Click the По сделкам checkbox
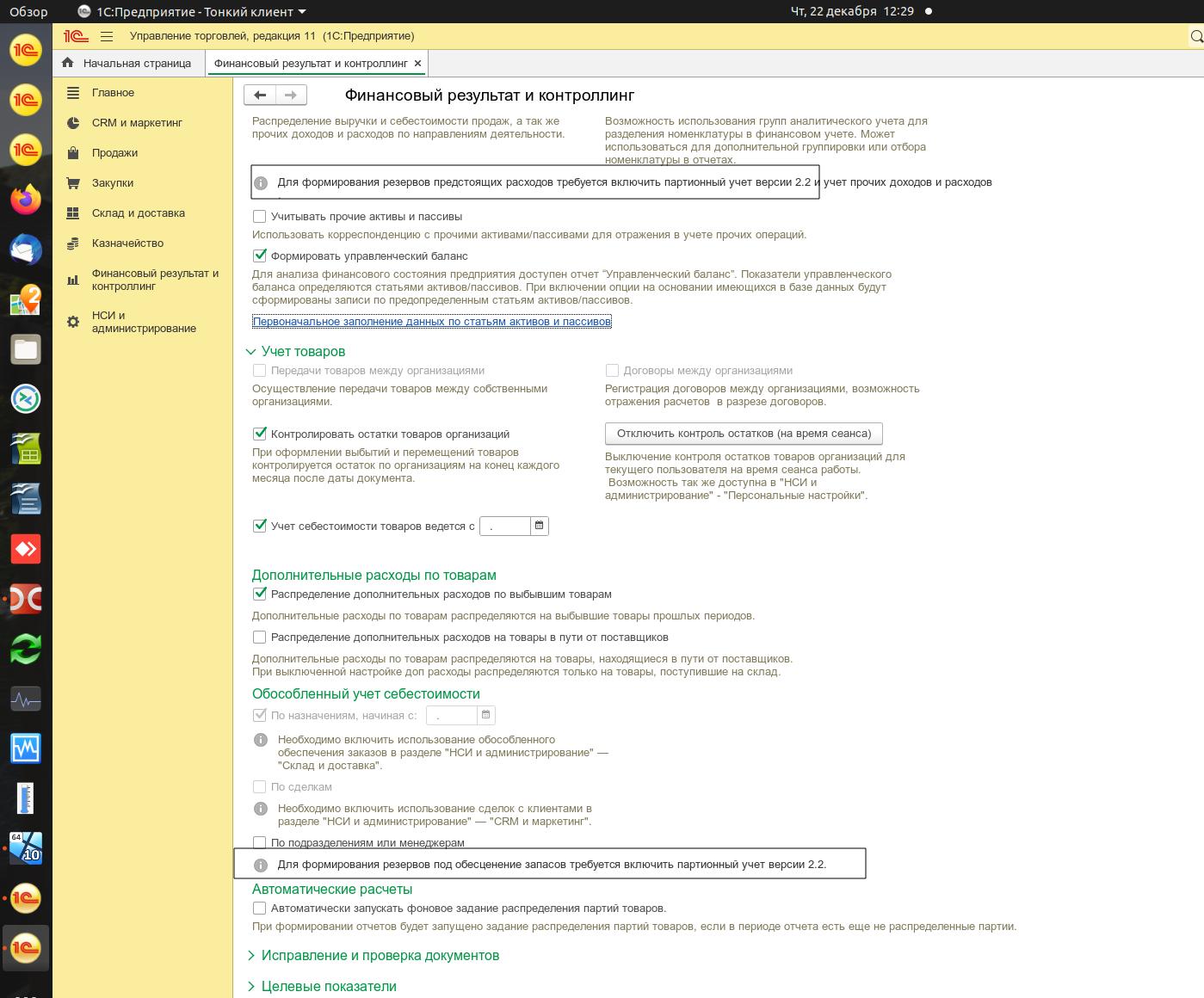1204x998 pixels. (259, 787)
